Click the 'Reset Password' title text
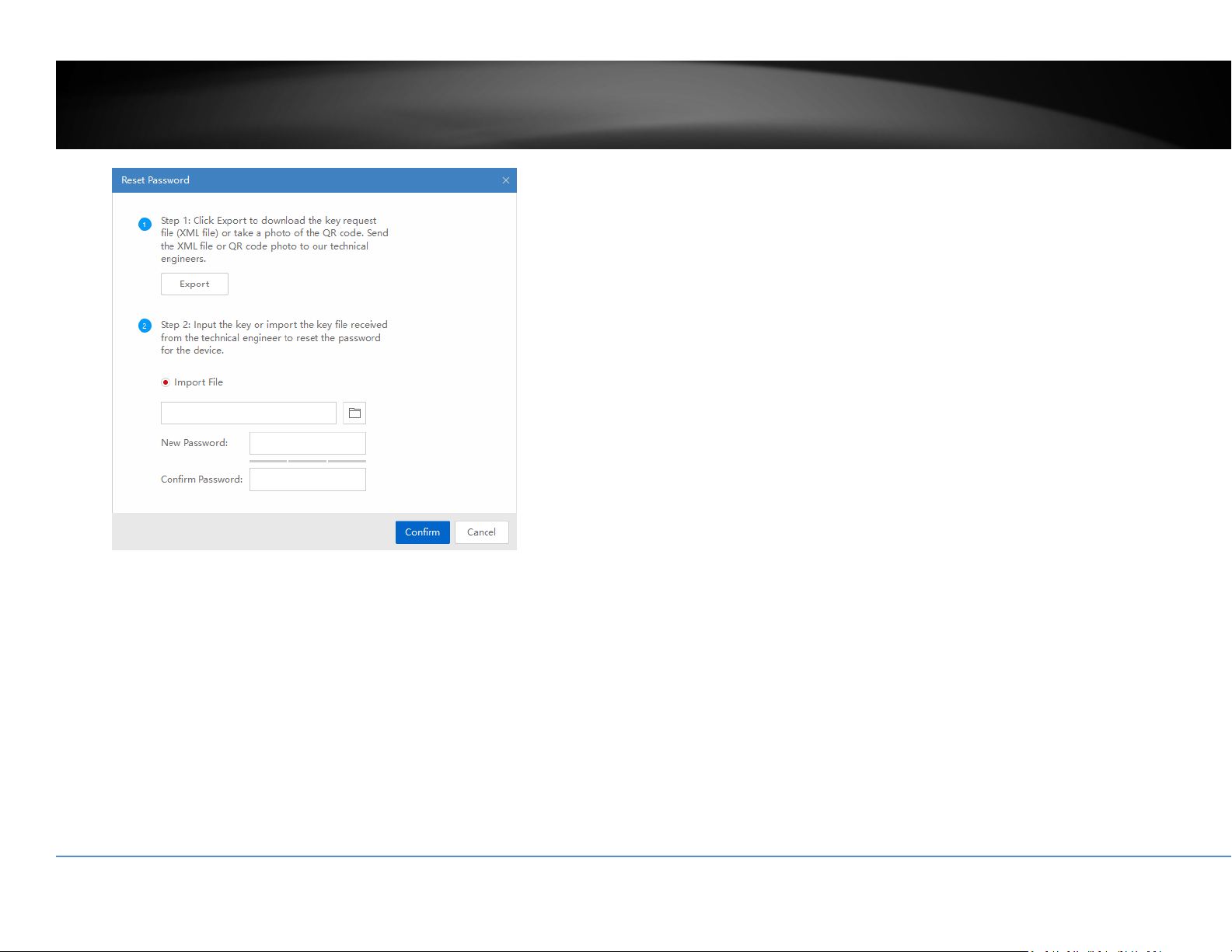 155,180
